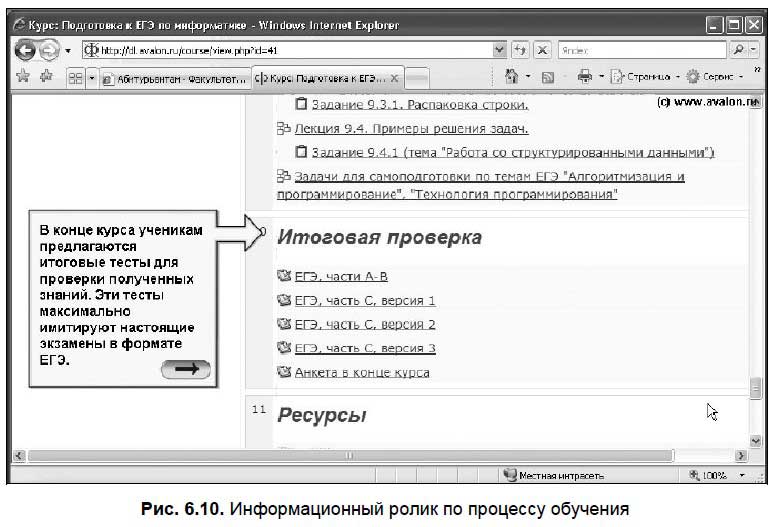
Task: Click the 100% zoom level button
Action: pos(708,476)
